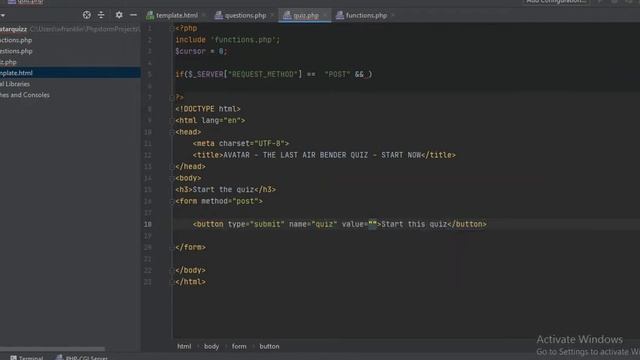Collapse the form tag fold marker
The height and width of the screenshot is (360, 640).
click(x=172, y=201)
